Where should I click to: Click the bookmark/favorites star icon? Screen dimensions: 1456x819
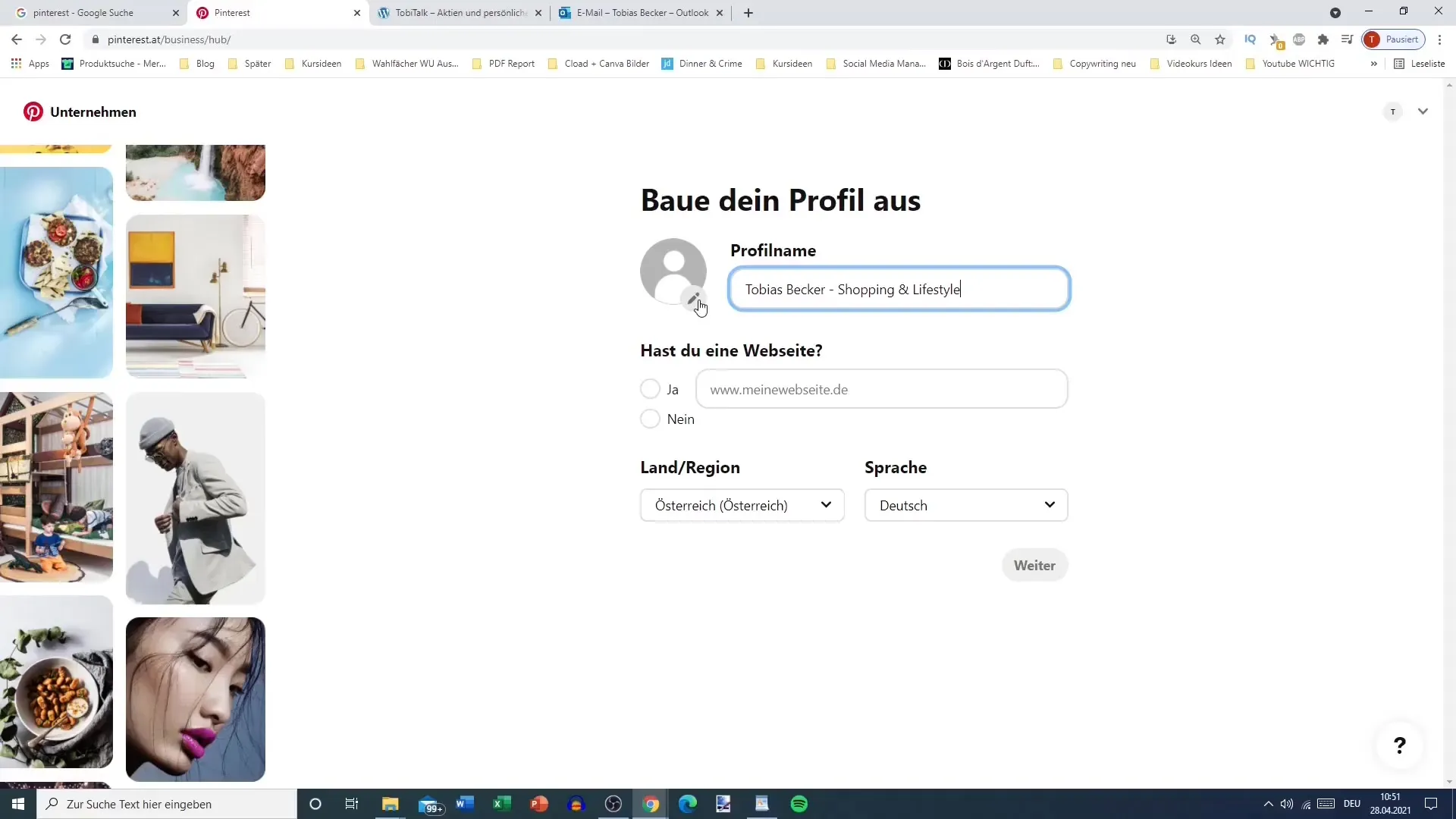[1222, 40]
